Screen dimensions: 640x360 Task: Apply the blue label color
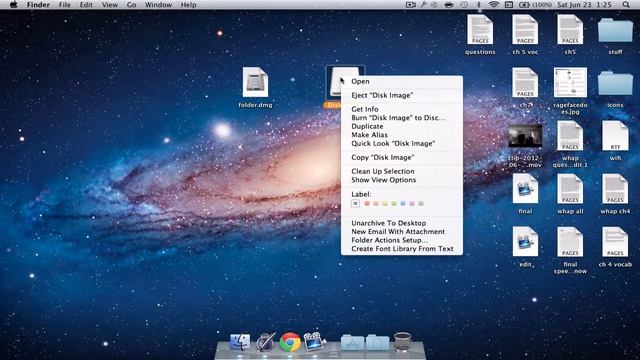403,203
